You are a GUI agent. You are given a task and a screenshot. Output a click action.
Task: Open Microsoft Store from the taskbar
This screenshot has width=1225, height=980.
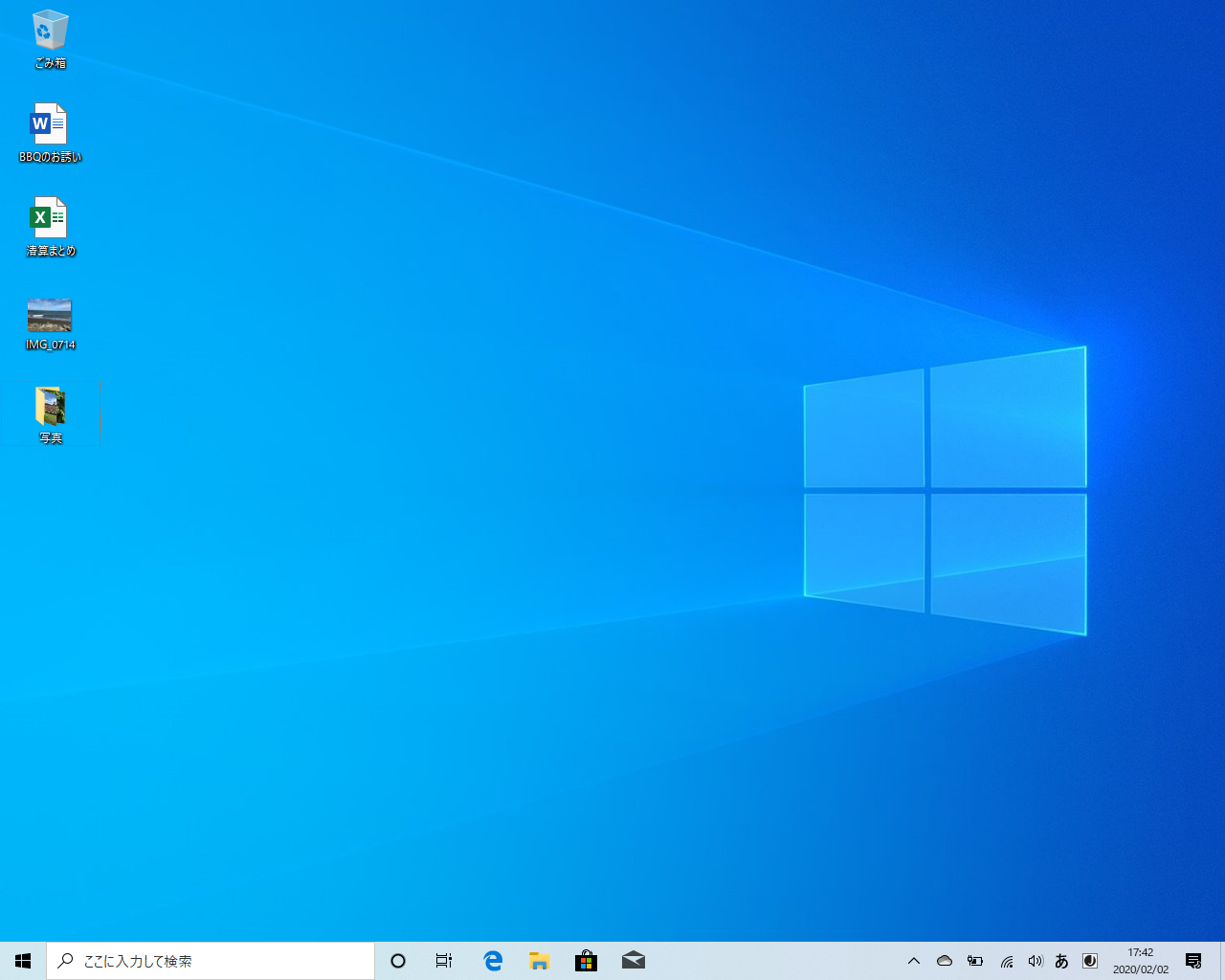586,961
